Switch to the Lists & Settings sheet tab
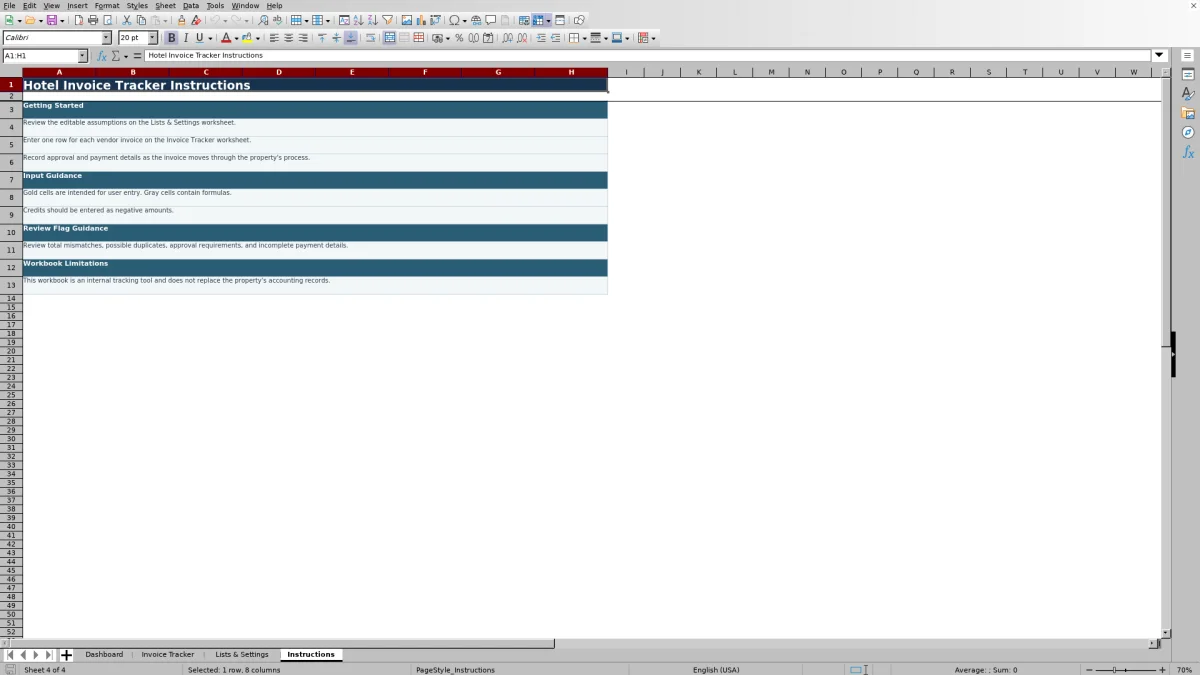 point(242,655)
